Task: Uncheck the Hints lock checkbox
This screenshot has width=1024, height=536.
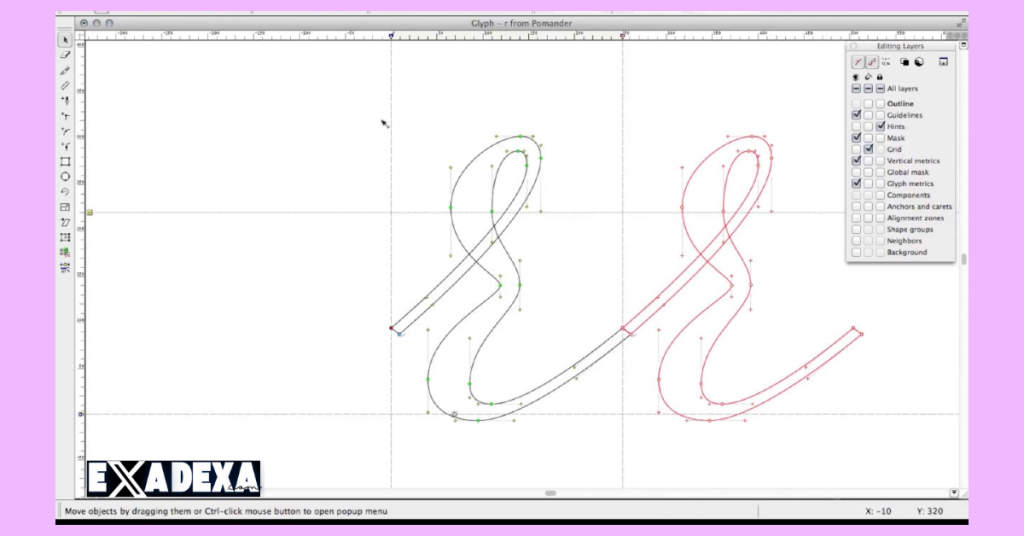Action: (x=880, y=126)
